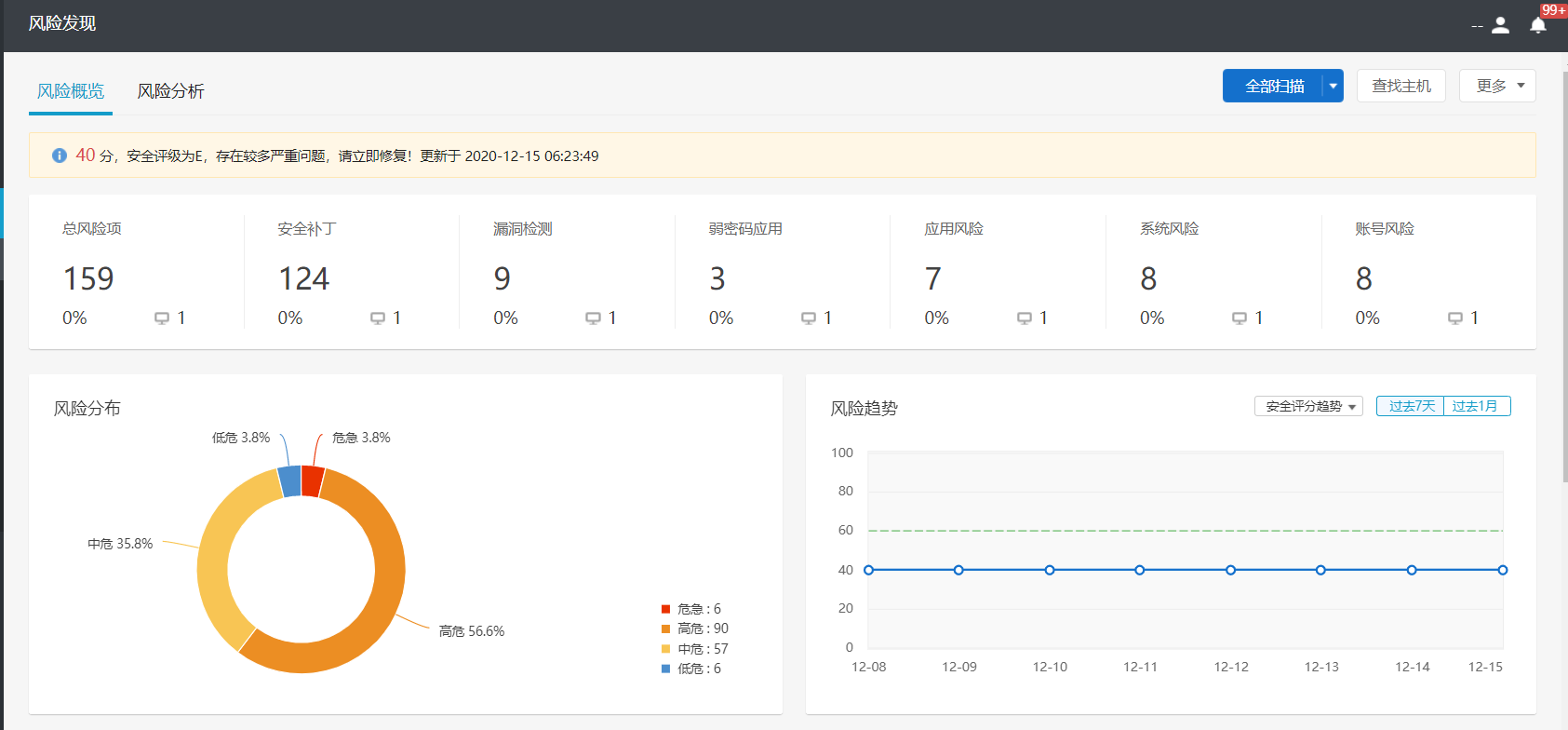The image size is (1568, 730).
Task: Click host monitor icon under 总风险项
Action: coord(162,318)
